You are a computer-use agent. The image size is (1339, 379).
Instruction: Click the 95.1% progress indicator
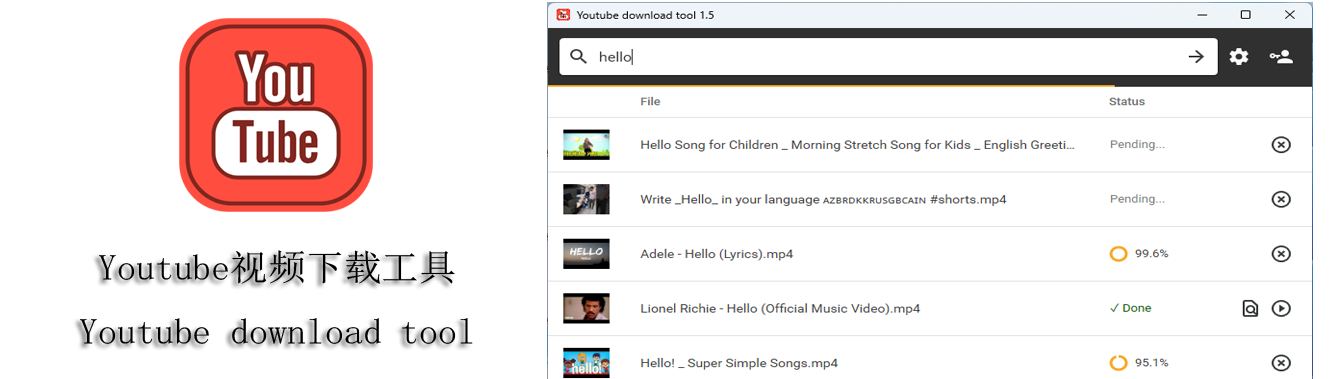click(1139, 363)
